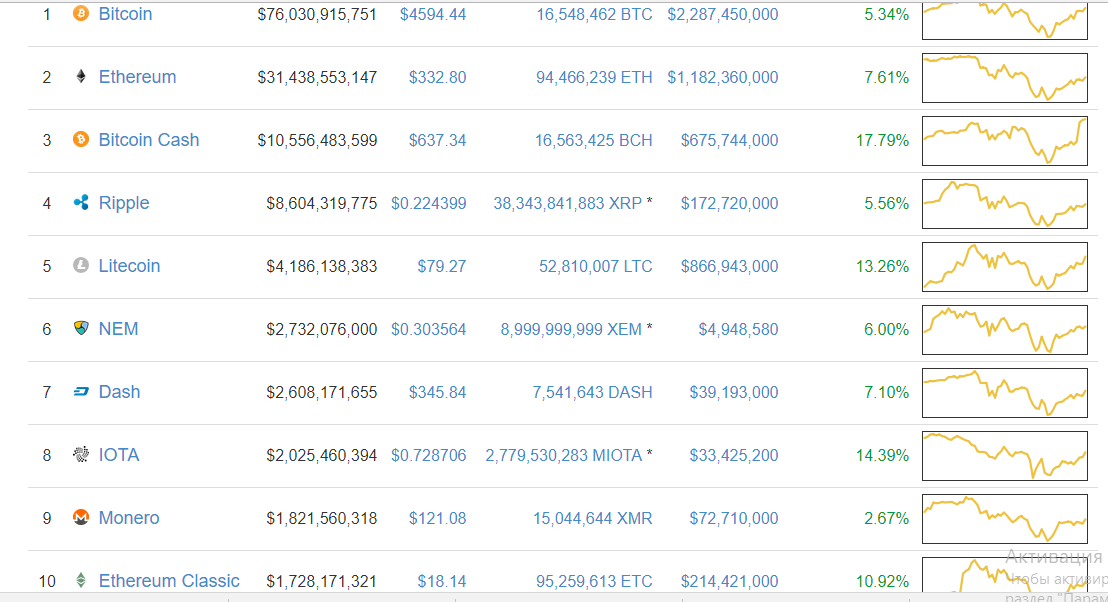Open the Ethereum Classic coin page link
Image resolution: width=1108 pixels, height=602 pixels.
169,581
